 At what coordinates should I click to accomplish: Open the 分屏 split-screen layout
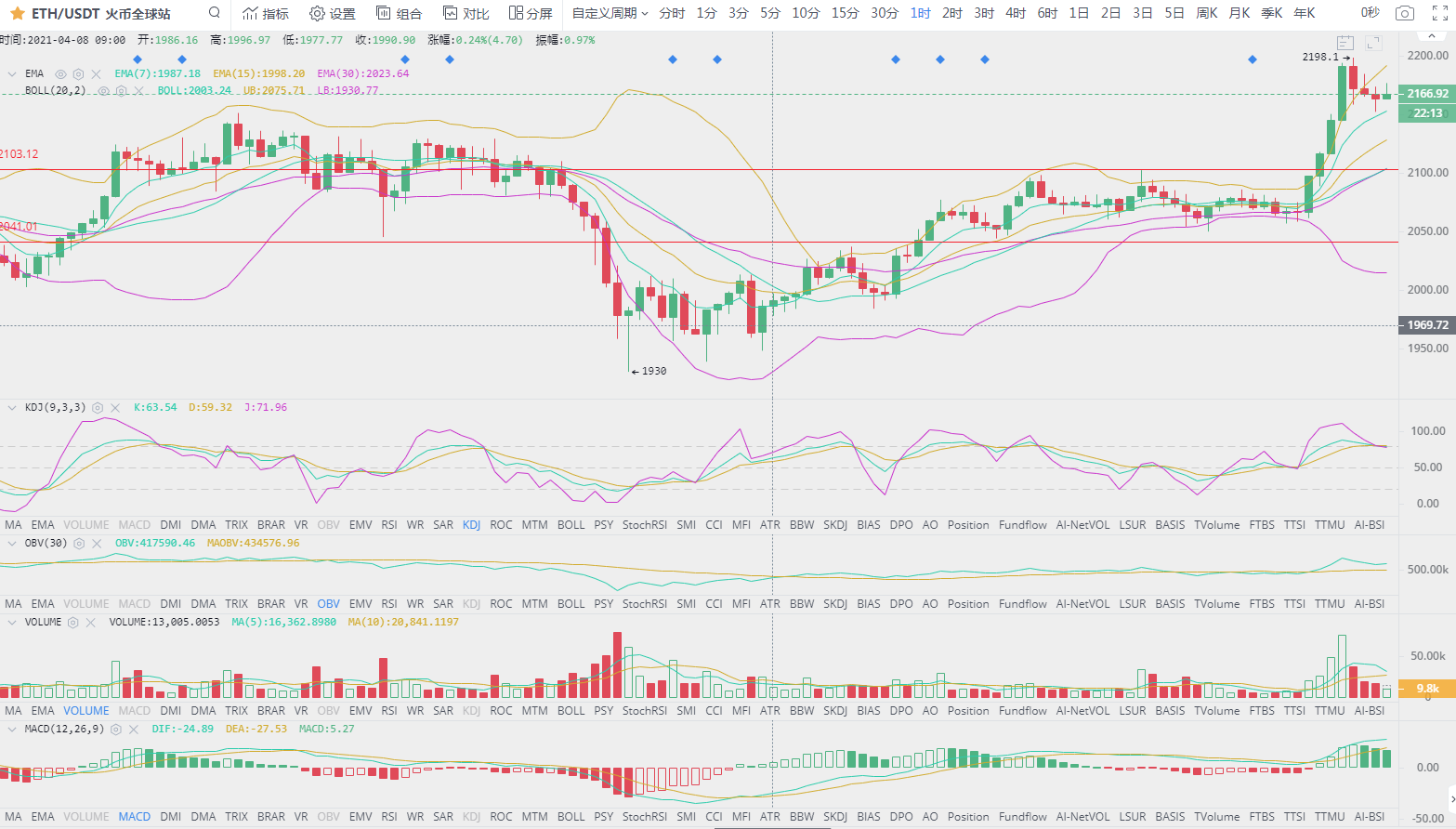coord(531,13)
